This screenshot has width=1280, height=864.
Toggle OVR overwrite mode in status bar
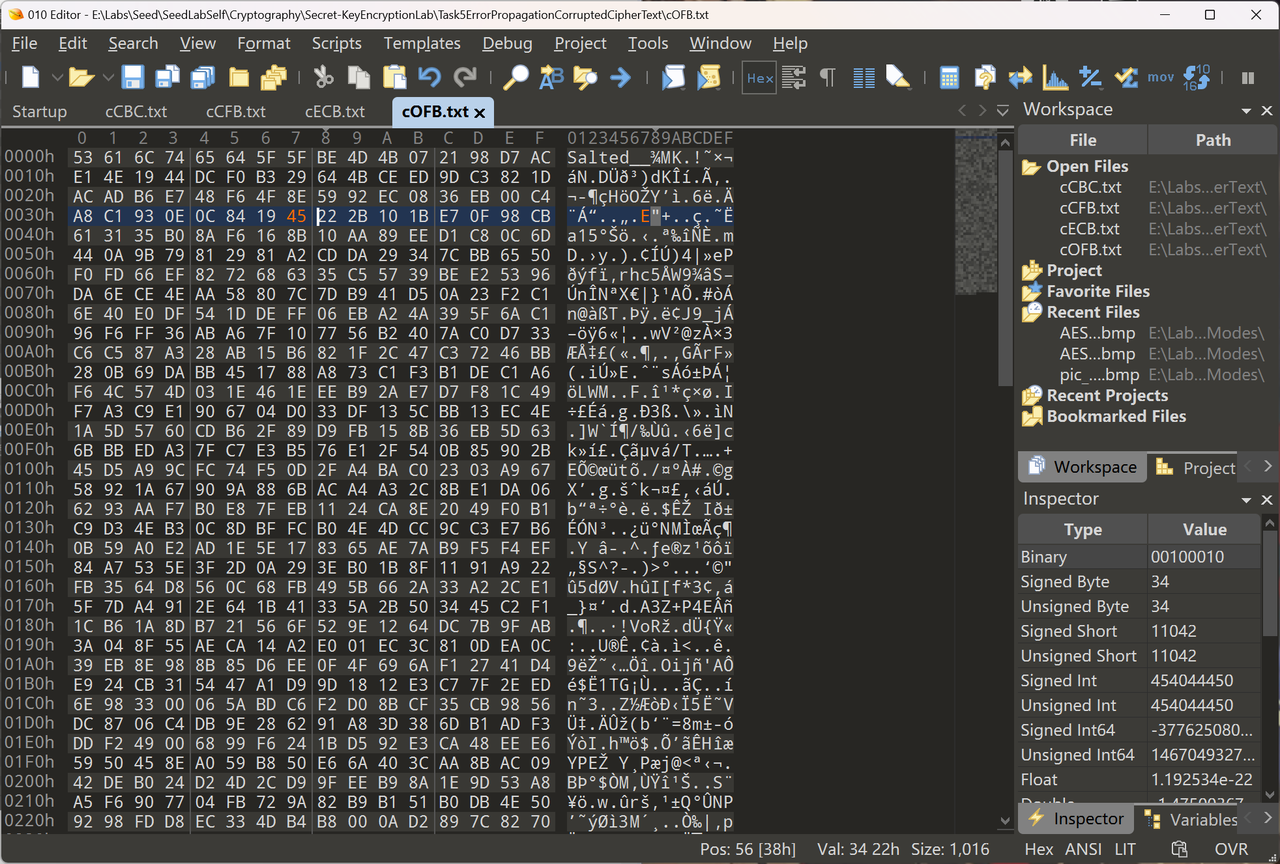(x=1230, y=848)
